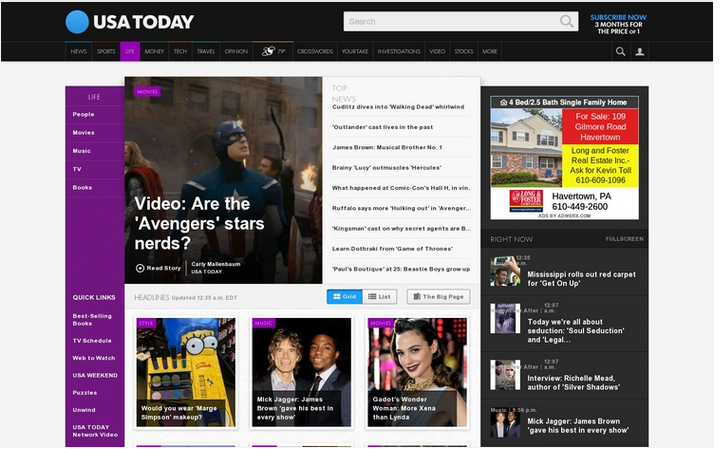The height and width of the screenshot is (449, 720).
Task: Open the OPINION nav tab
Action: tap(236, 51)
